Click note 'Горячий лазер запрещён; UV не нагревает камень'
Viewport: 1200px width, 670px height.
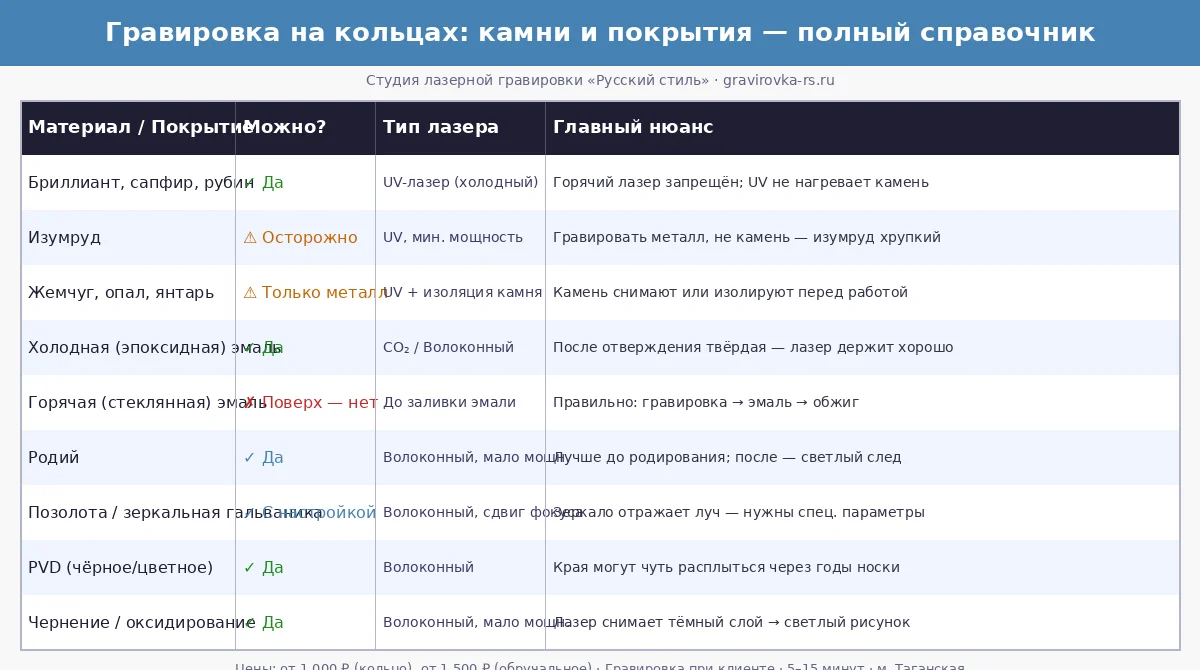coord(741,183)
